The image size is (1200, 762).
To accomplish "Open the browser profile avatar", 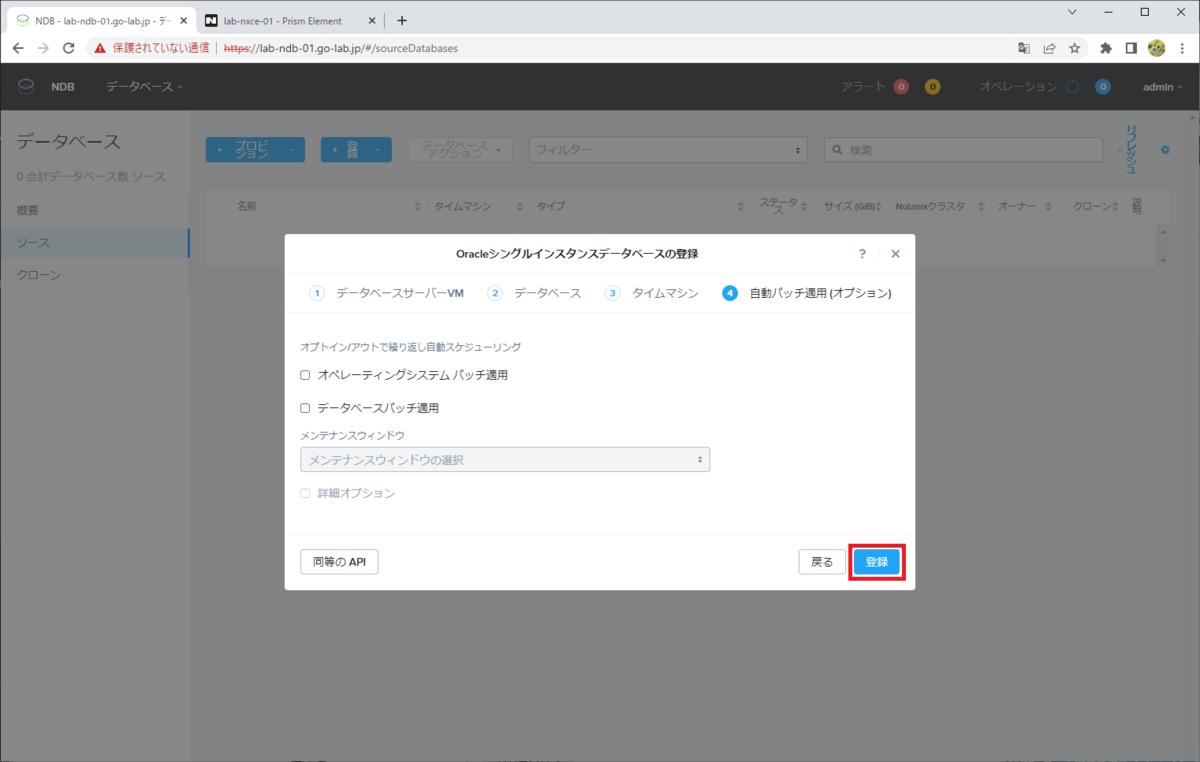I will [1157, 48].
